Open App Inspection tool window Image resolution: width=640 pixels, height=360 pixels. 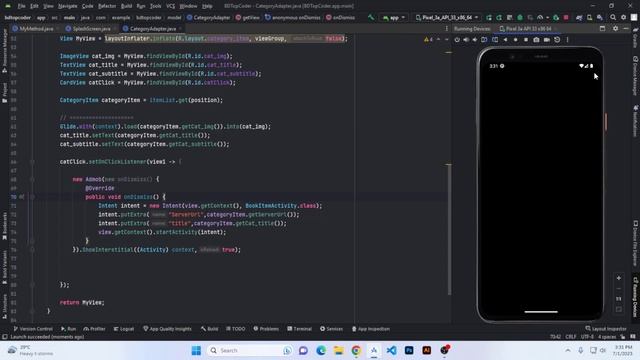371,329
